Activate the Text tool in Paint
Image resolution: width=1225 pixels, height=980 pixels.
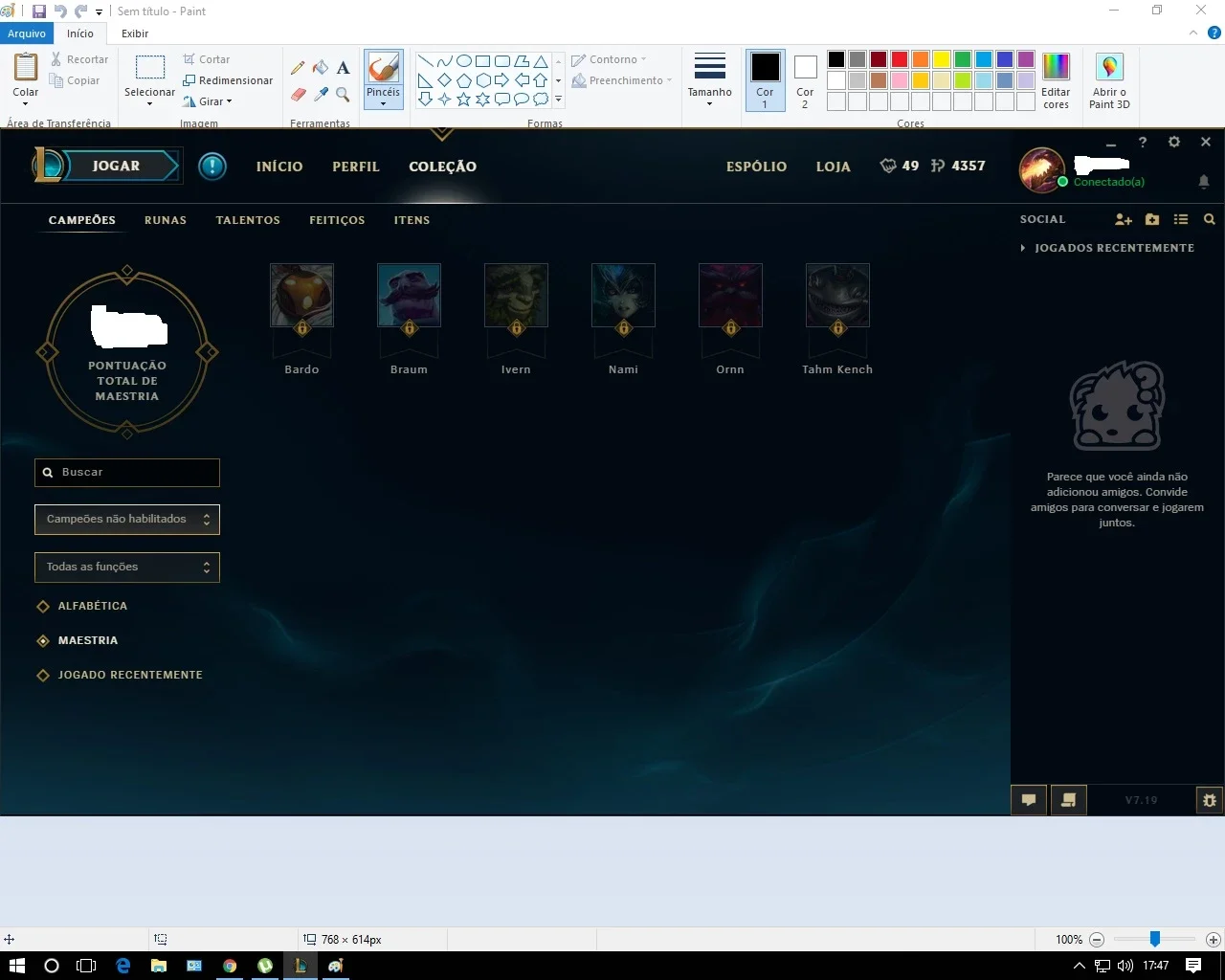coord(343,68)
